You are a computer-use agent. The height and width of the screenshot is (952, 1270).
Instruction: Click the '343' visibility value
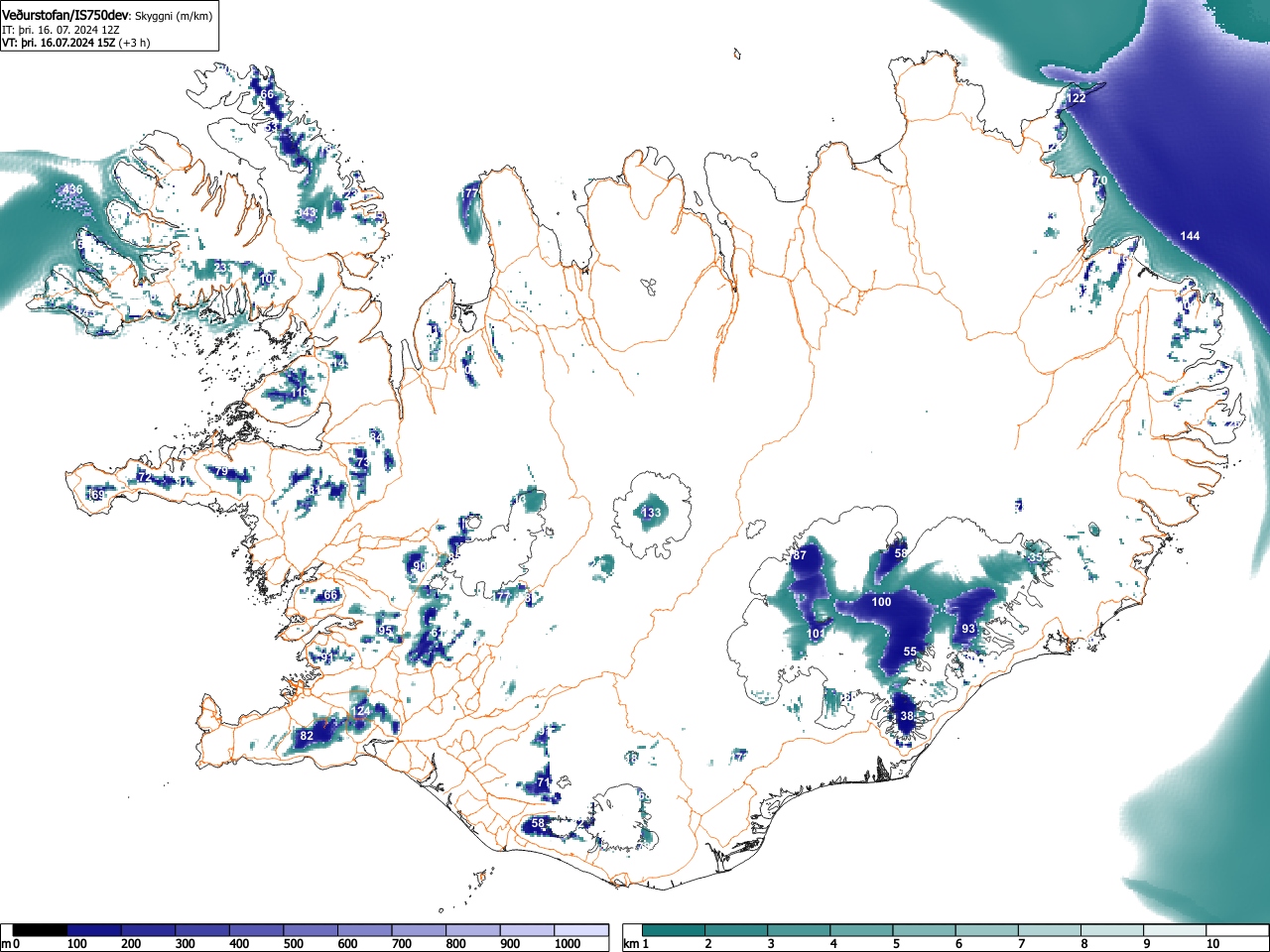[308, 213]
